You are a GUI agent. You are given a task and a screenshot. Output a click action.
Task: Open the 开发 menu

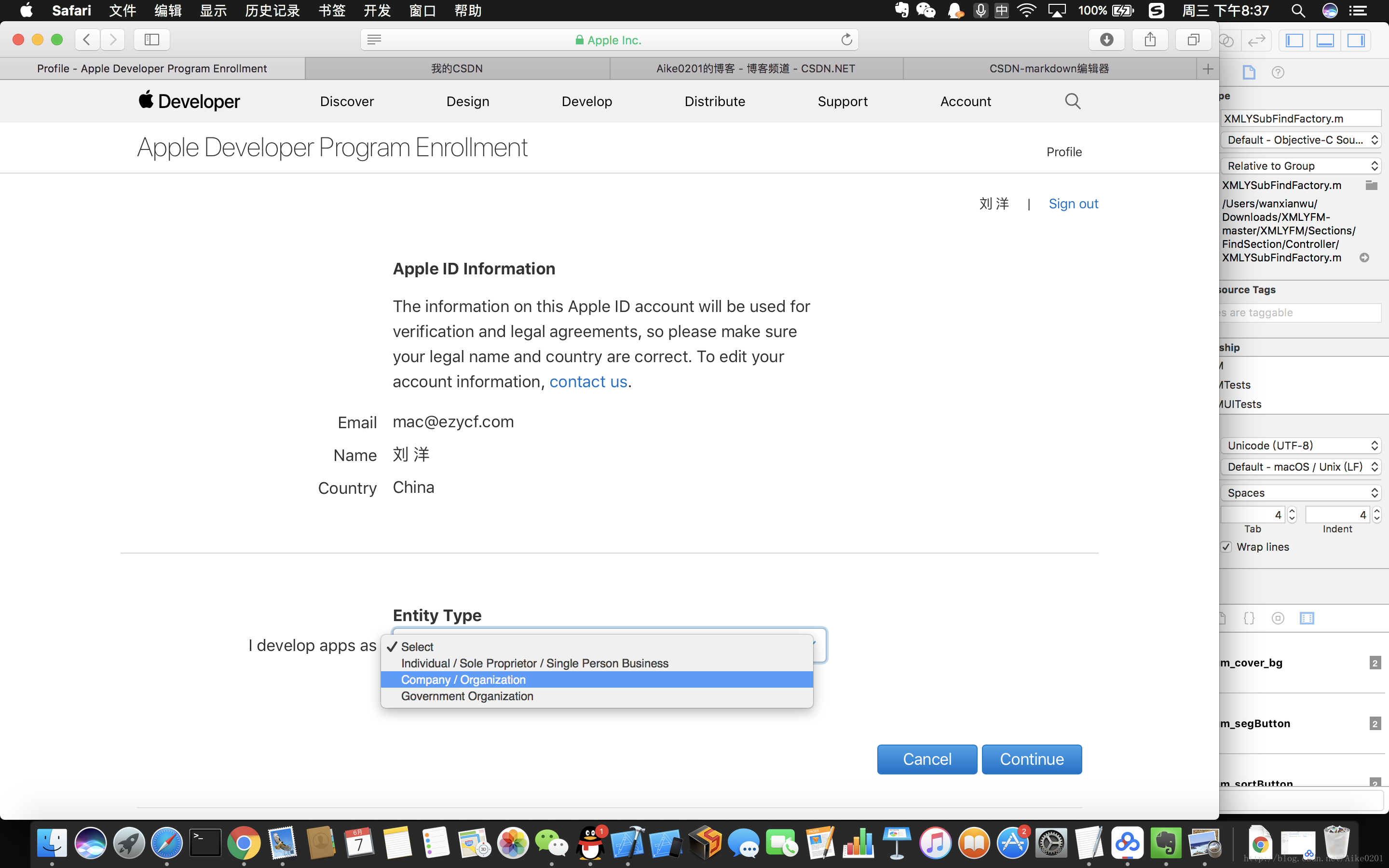(x=377, y=10)
